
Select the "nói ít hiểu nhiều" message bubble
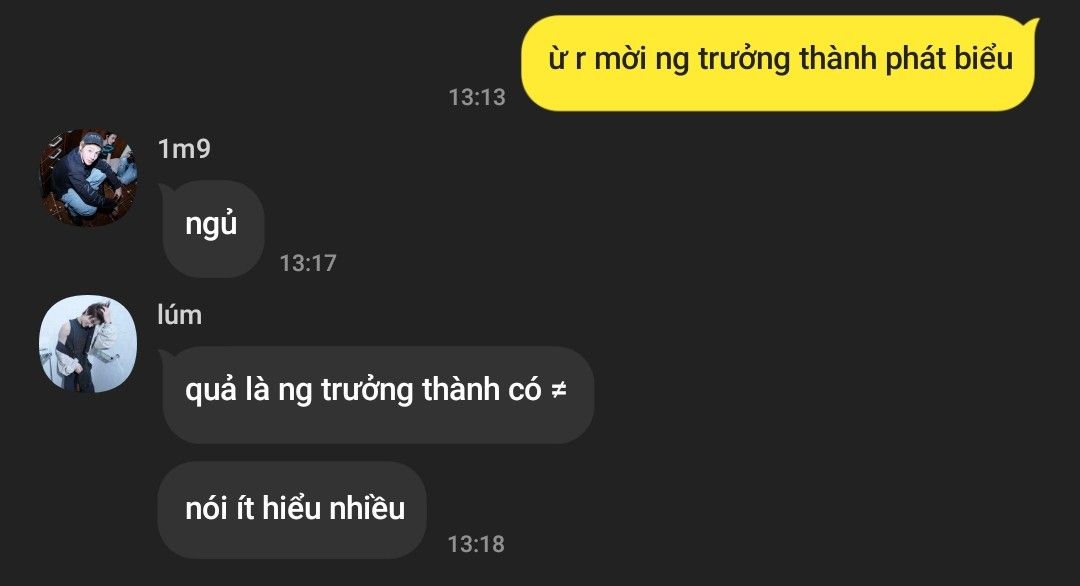293,510
